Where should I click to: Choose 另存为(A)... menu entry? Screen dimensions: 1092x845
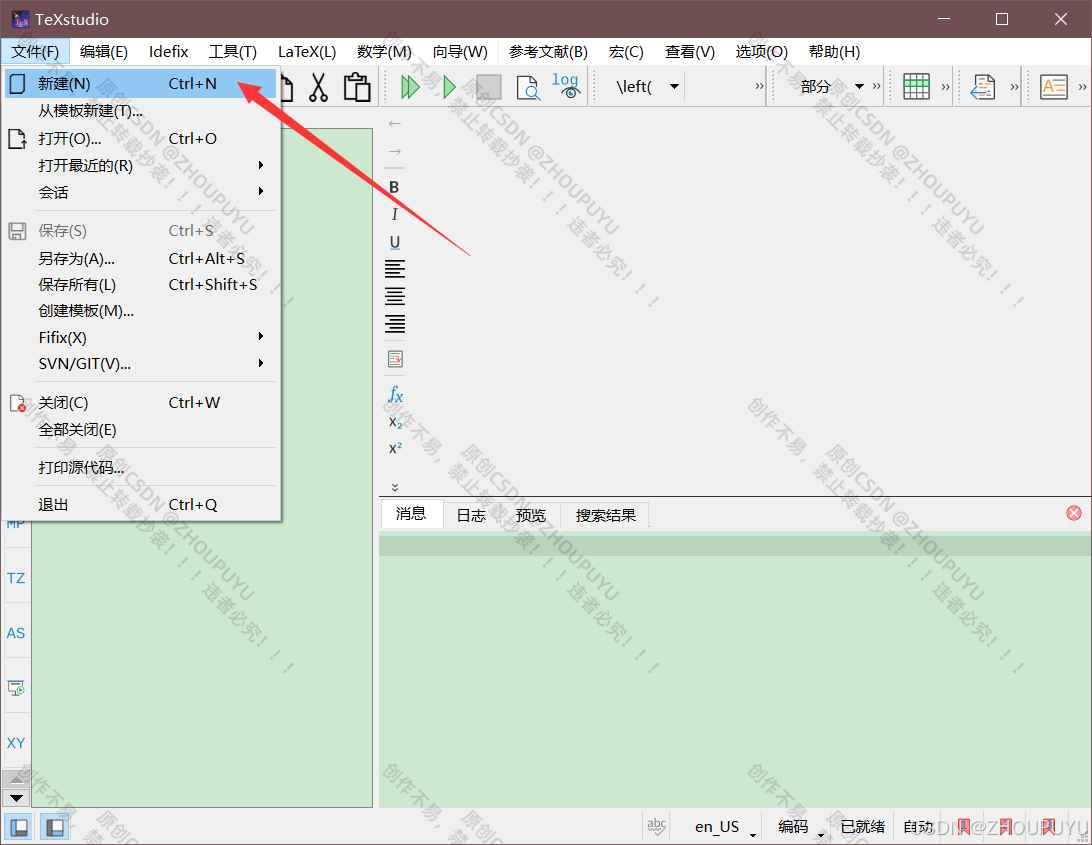coord(141,258)
